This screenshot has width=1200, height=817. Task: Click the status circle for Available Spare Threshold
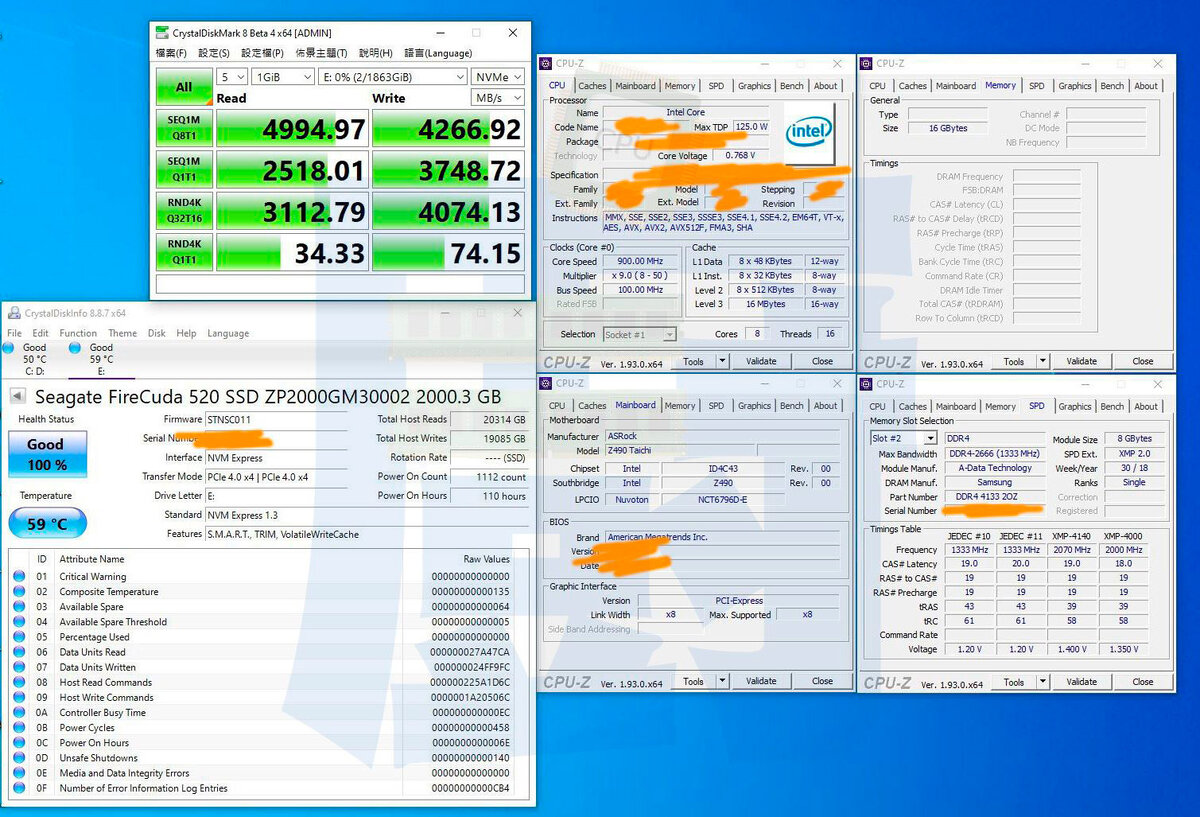click(x=19, y=622)
